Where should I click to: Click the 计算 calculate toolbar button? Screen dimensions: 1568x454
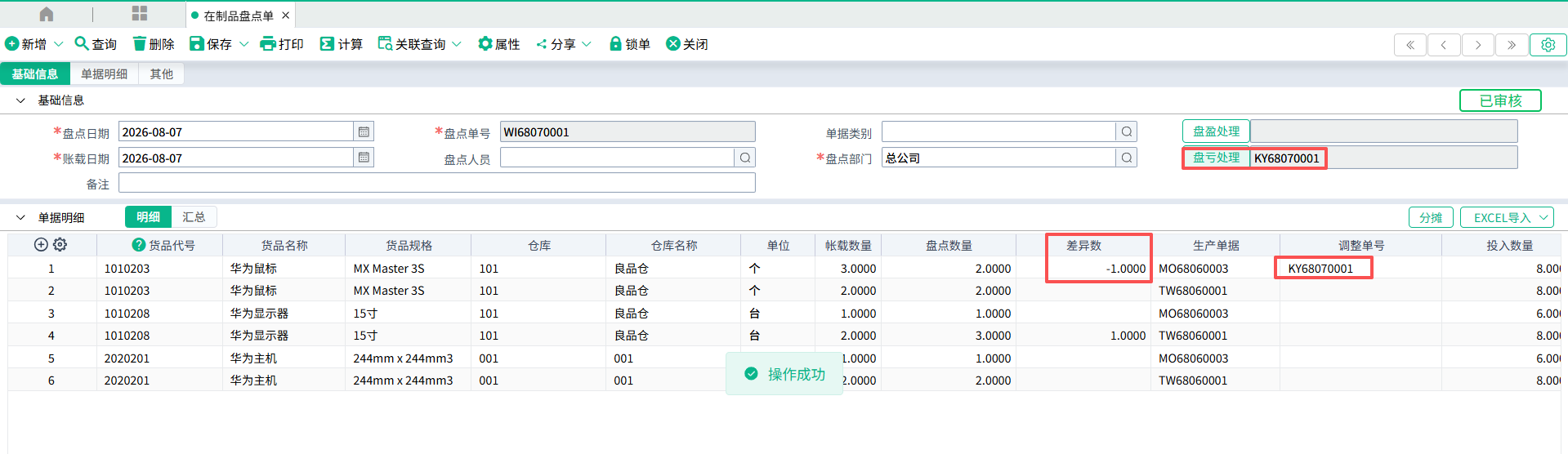342,44
